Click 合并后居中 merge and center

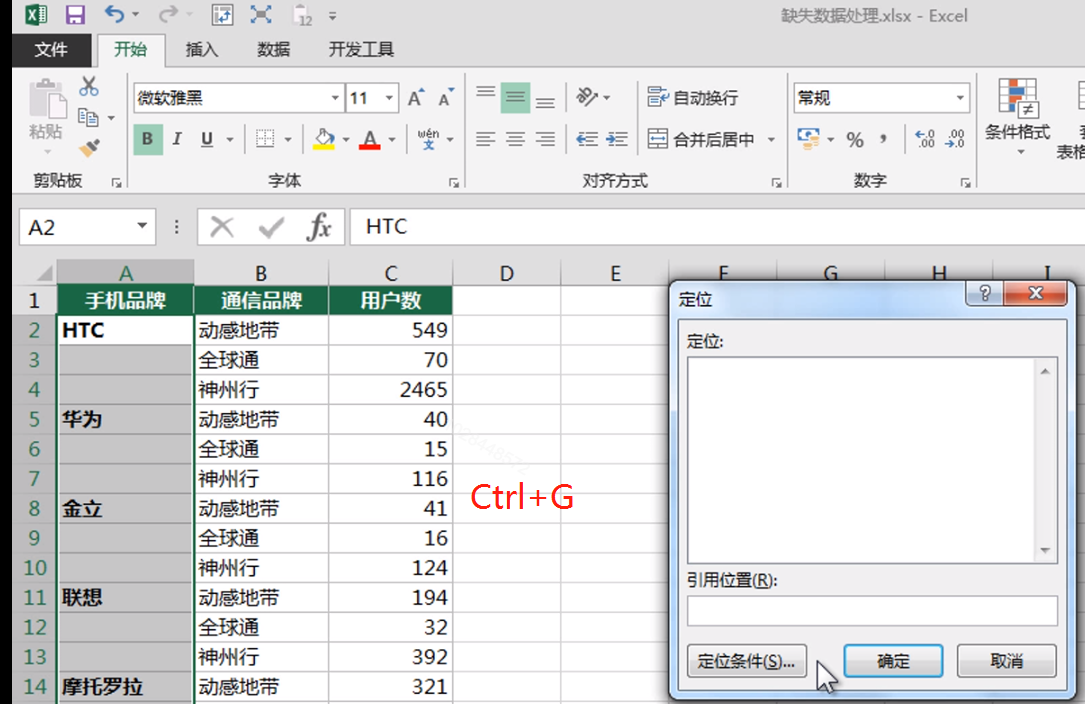[x=701, y=139]
